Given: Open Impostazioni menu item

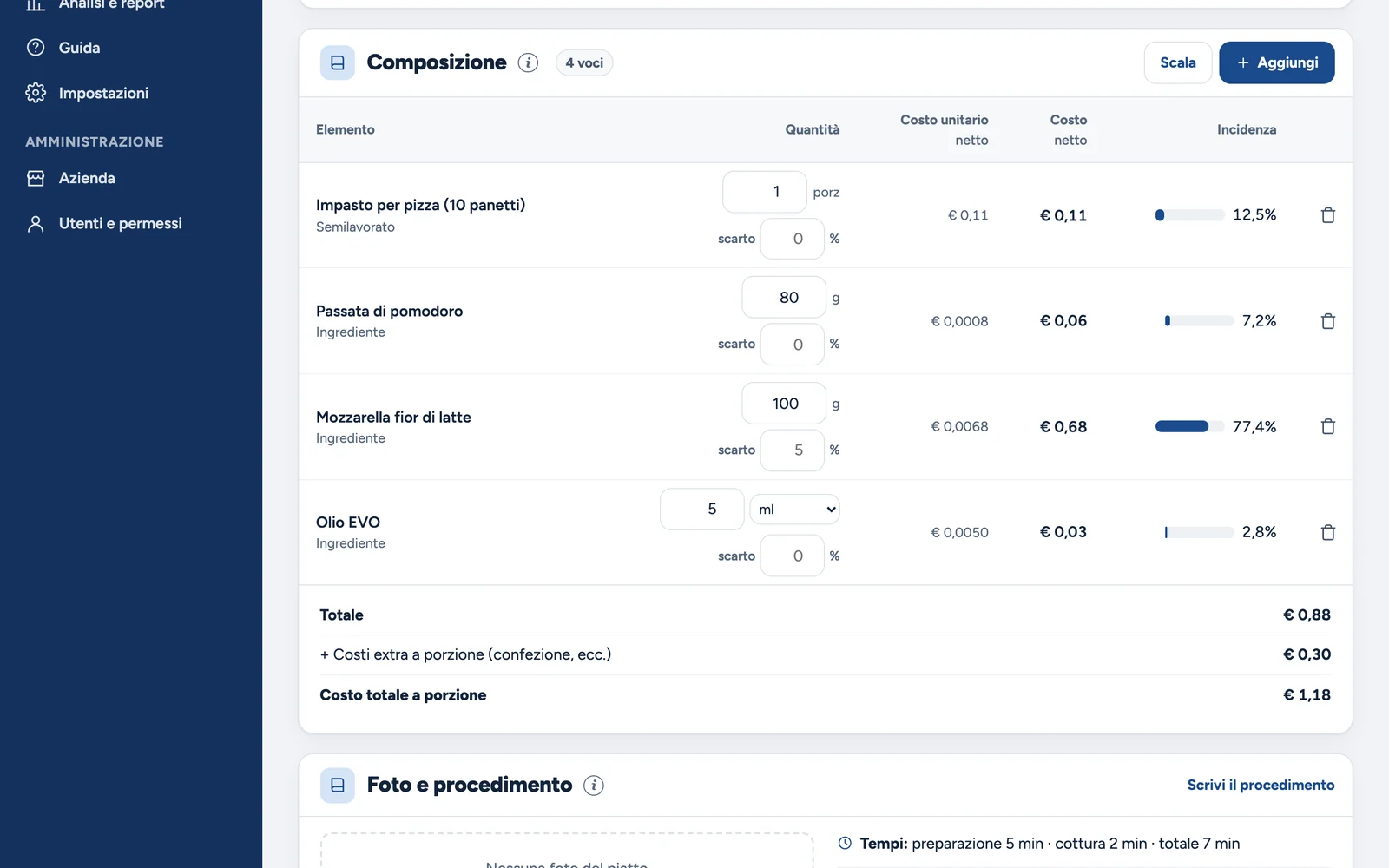Looking at the screenshot, I should pyautogui.click(x=103, y=93).
